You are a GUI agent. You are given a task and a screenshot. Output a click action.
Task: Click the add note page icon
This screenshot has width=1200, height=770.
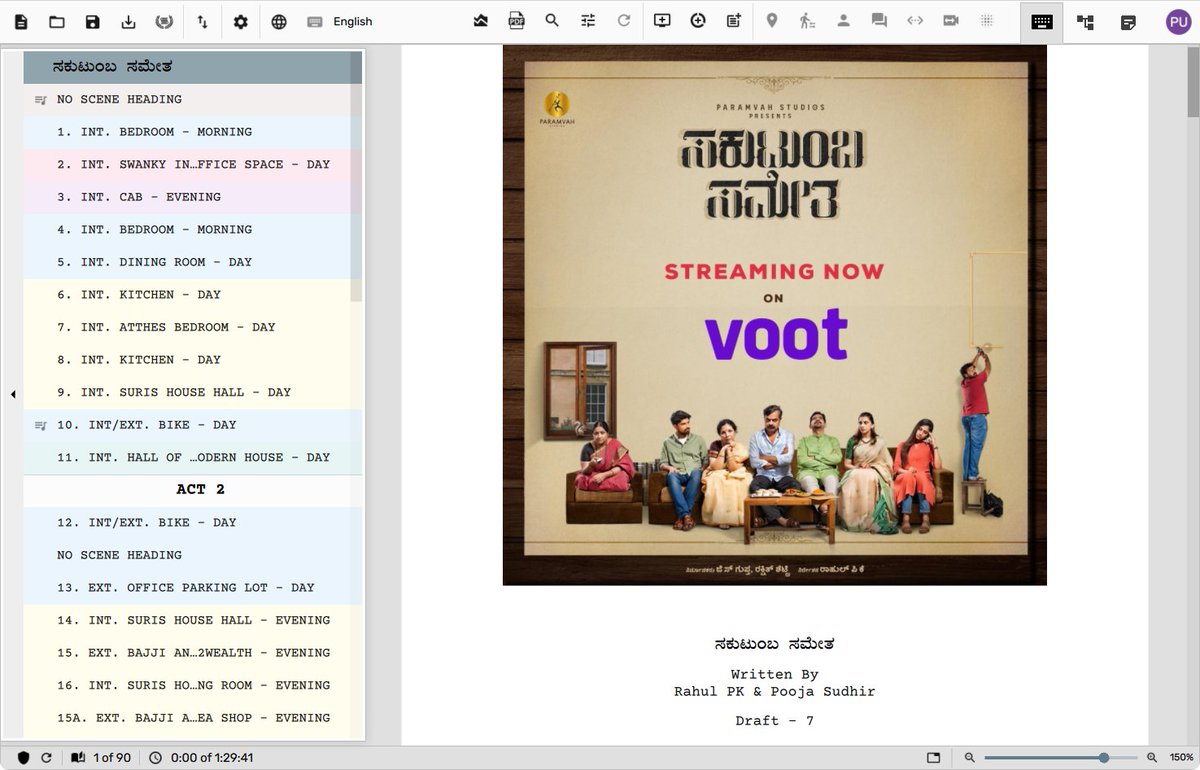pos(734,20)
